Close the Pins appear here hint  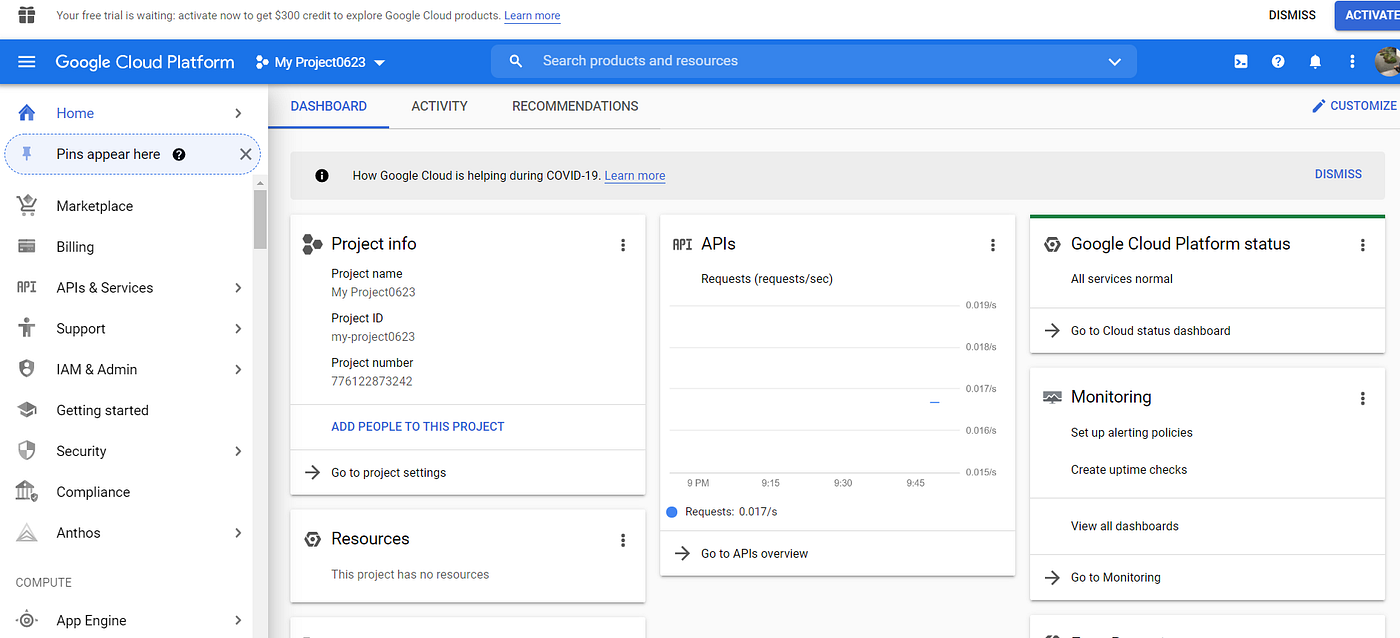[246, 154]
